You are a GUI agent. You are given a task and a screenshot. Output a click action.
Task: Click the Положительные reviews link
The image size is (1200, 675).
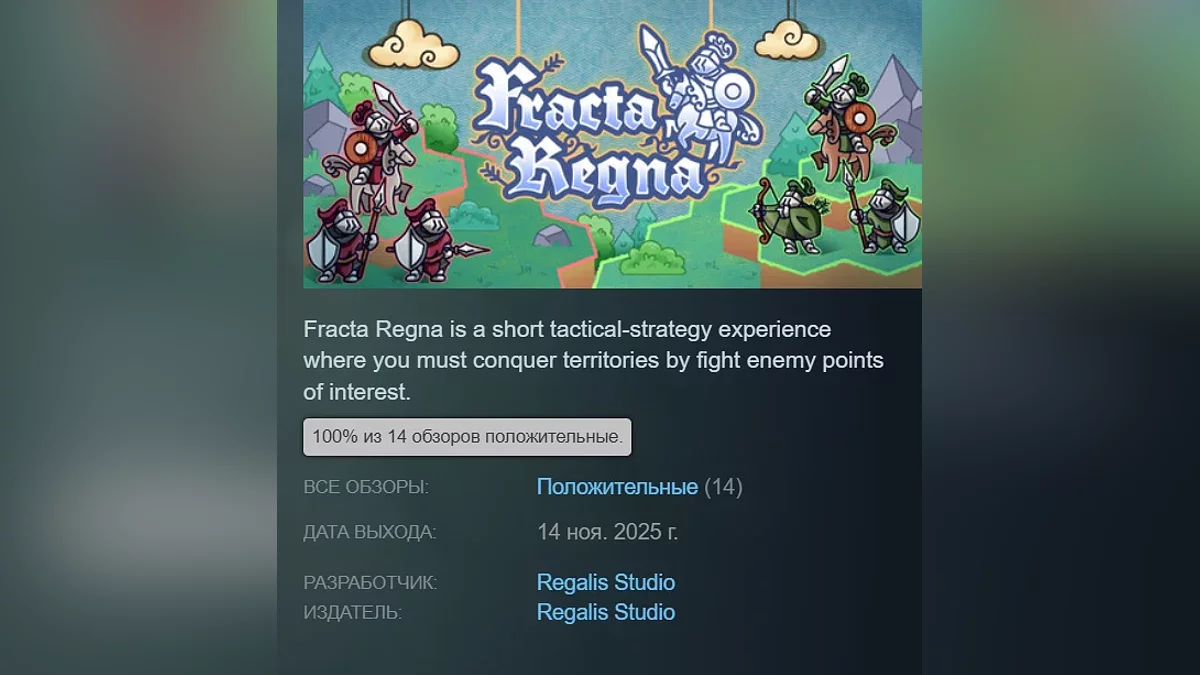[x=617, y=487]
